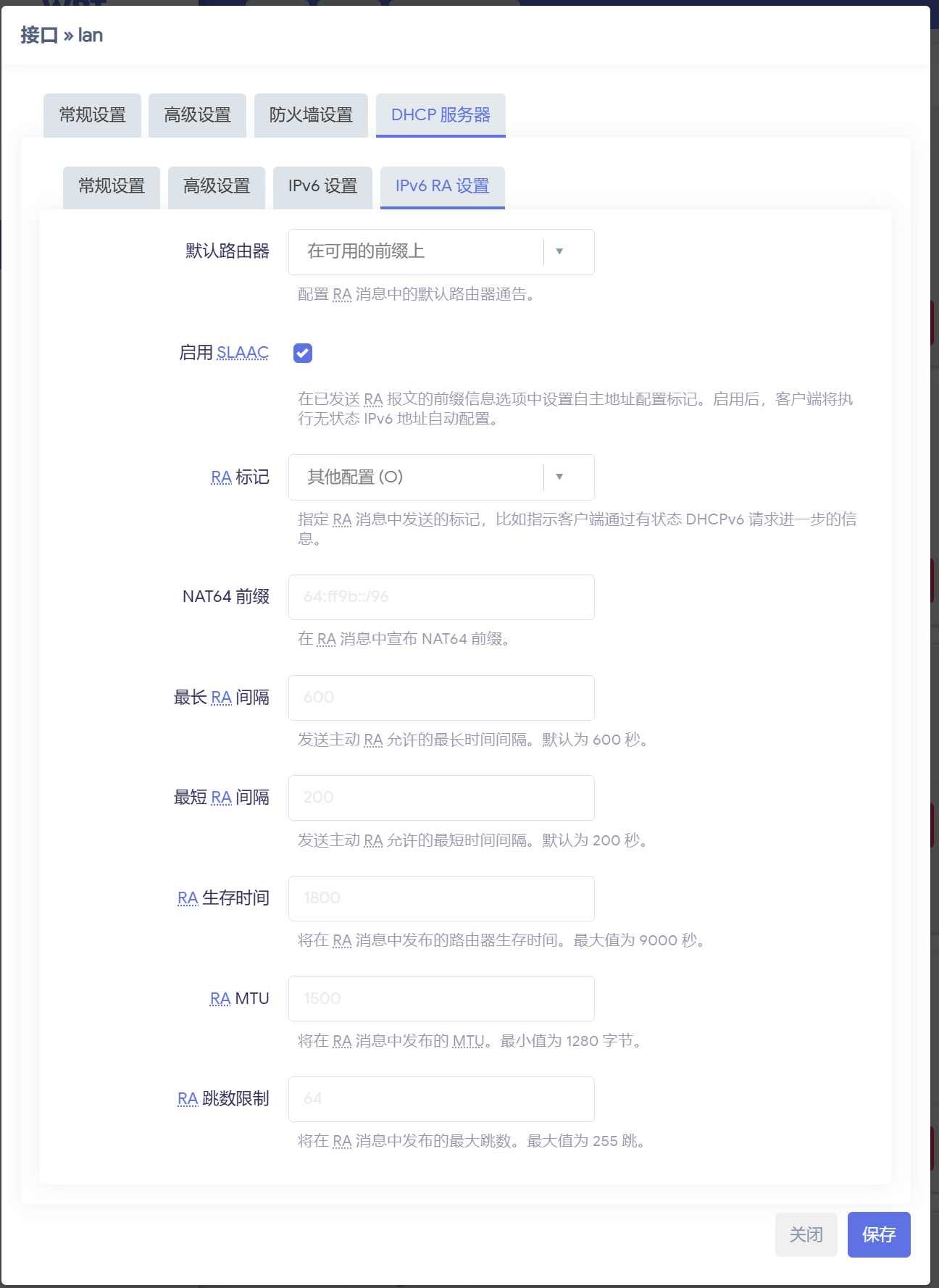Image resolution: width=939 pixels, height=1288 pixels.
Task: Click the 关闭 button
Action: [806, 1234]
